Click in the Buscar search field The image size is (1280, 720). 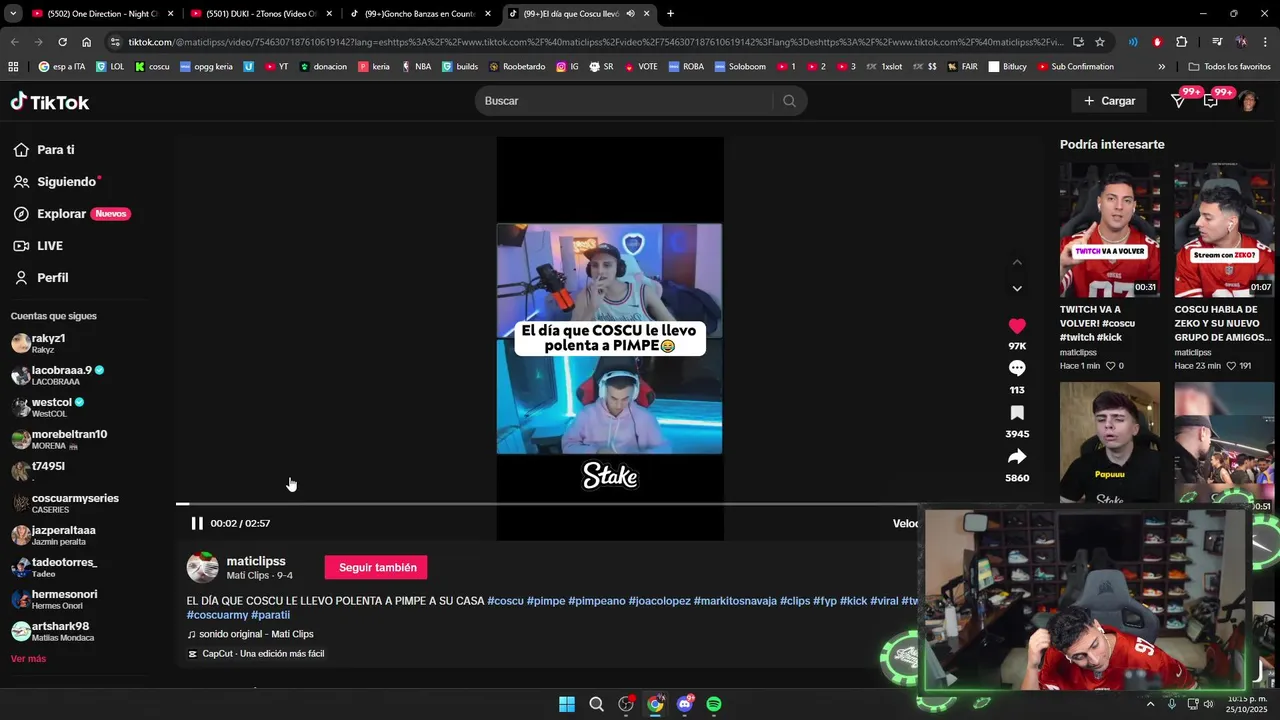pyautogui.click(x=625, y=101)
